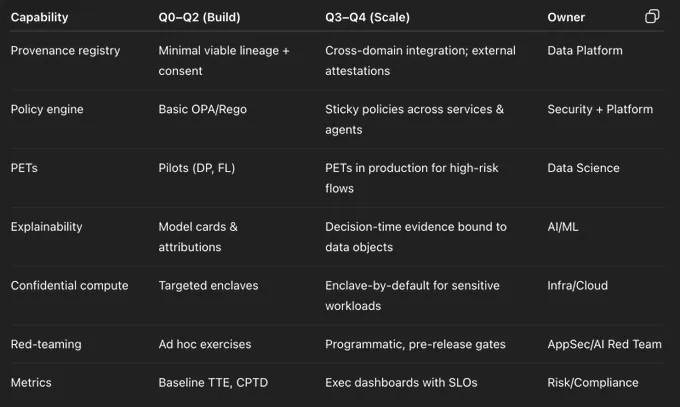Click the Targeted enclaves cell
Image resolution: width=680 pixels, height=407 pixels.
pos(208,285)
